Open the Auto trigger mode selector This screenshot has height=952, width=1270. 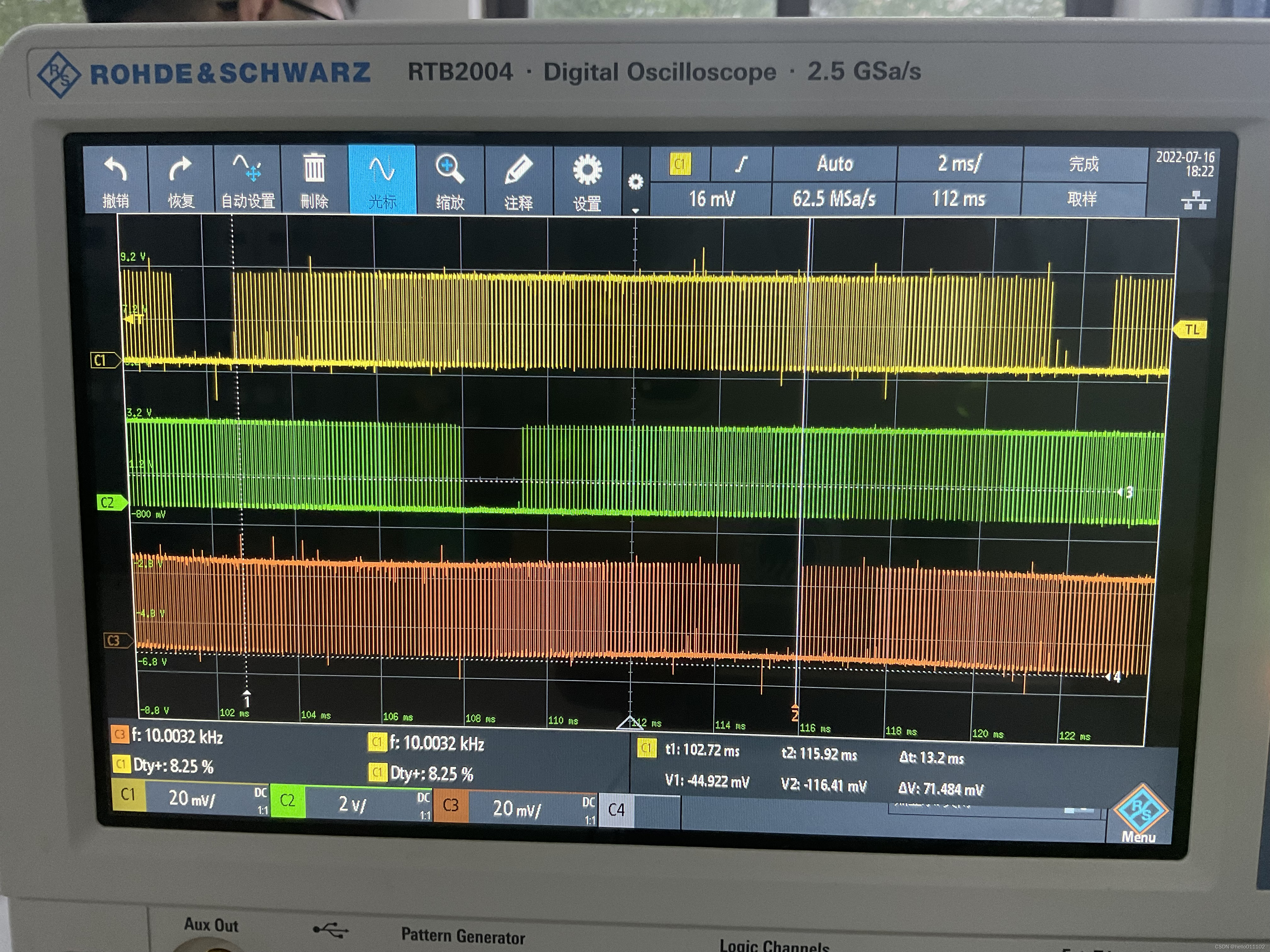click(x=835, y=164)
